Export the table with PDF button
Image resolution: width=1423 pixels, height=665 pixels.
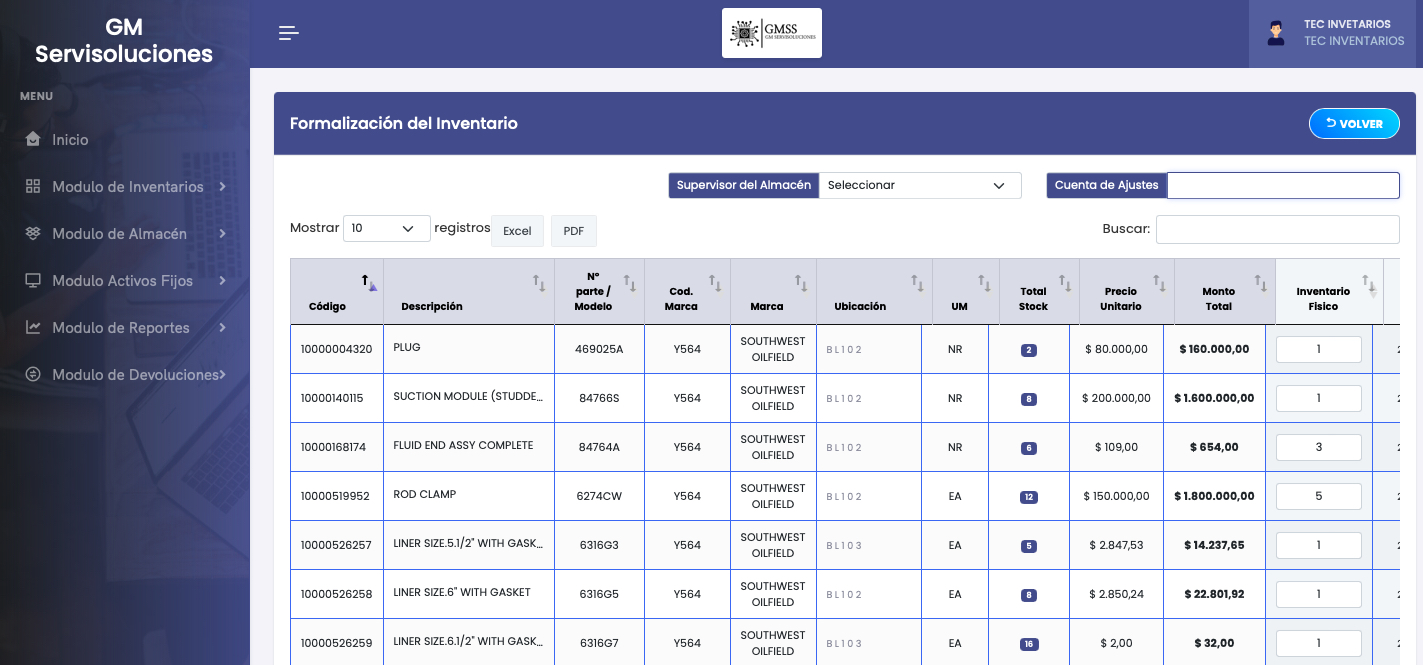(573, 231)
